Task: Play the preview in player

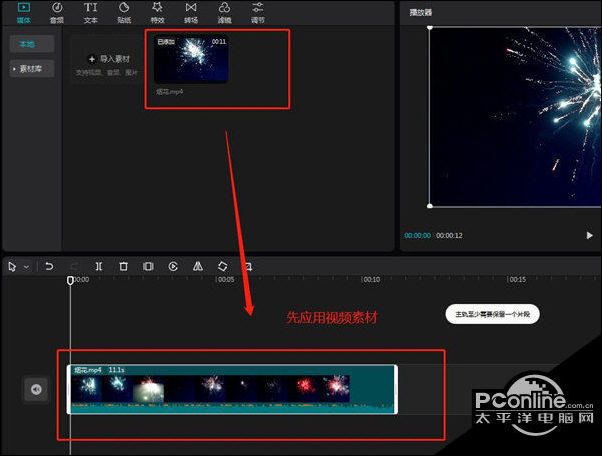Action: coord(589,235)
